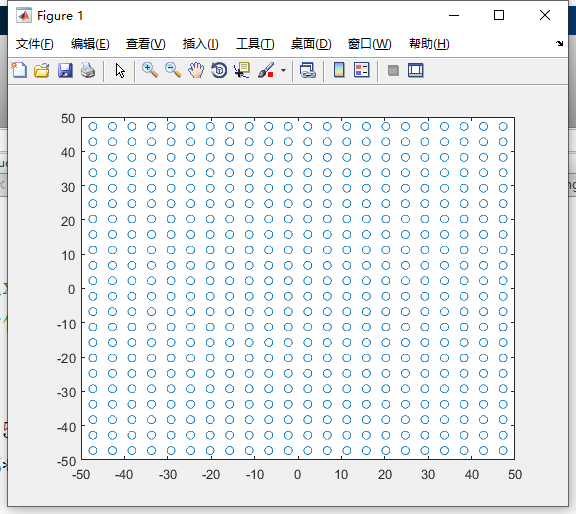
Task: Open the 桌面(D) menu
Action: click(x=311, y=44)
